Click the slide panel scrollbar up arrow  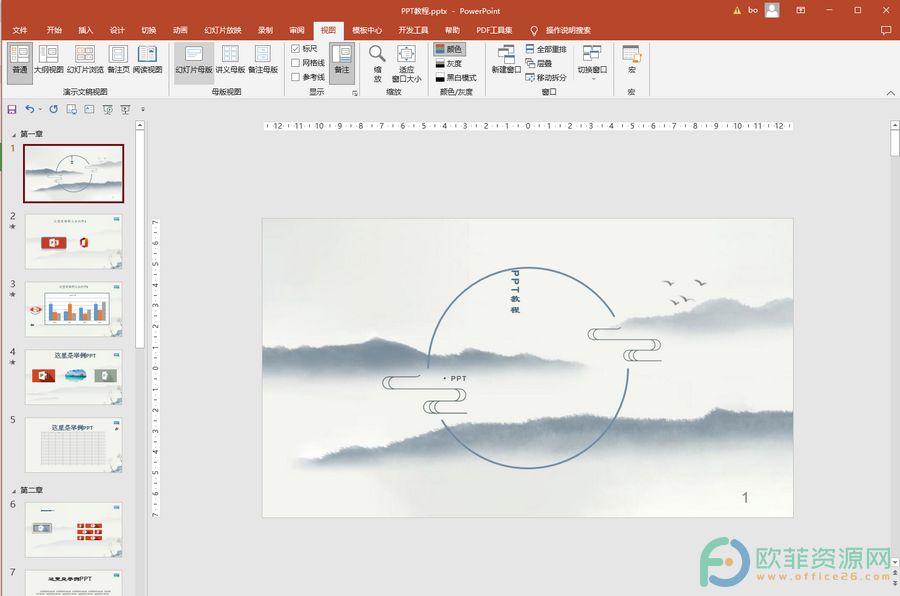pos(140,125)
